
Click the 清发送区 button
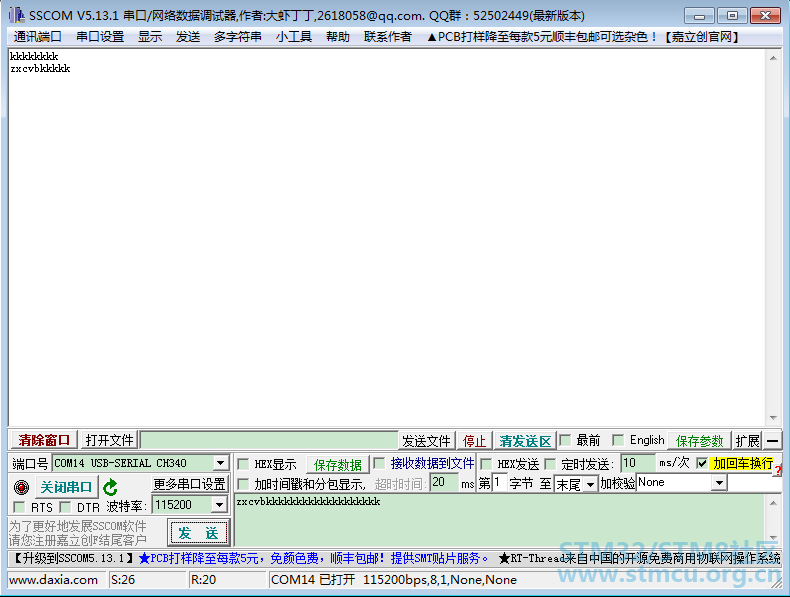[x=525, y=441]
